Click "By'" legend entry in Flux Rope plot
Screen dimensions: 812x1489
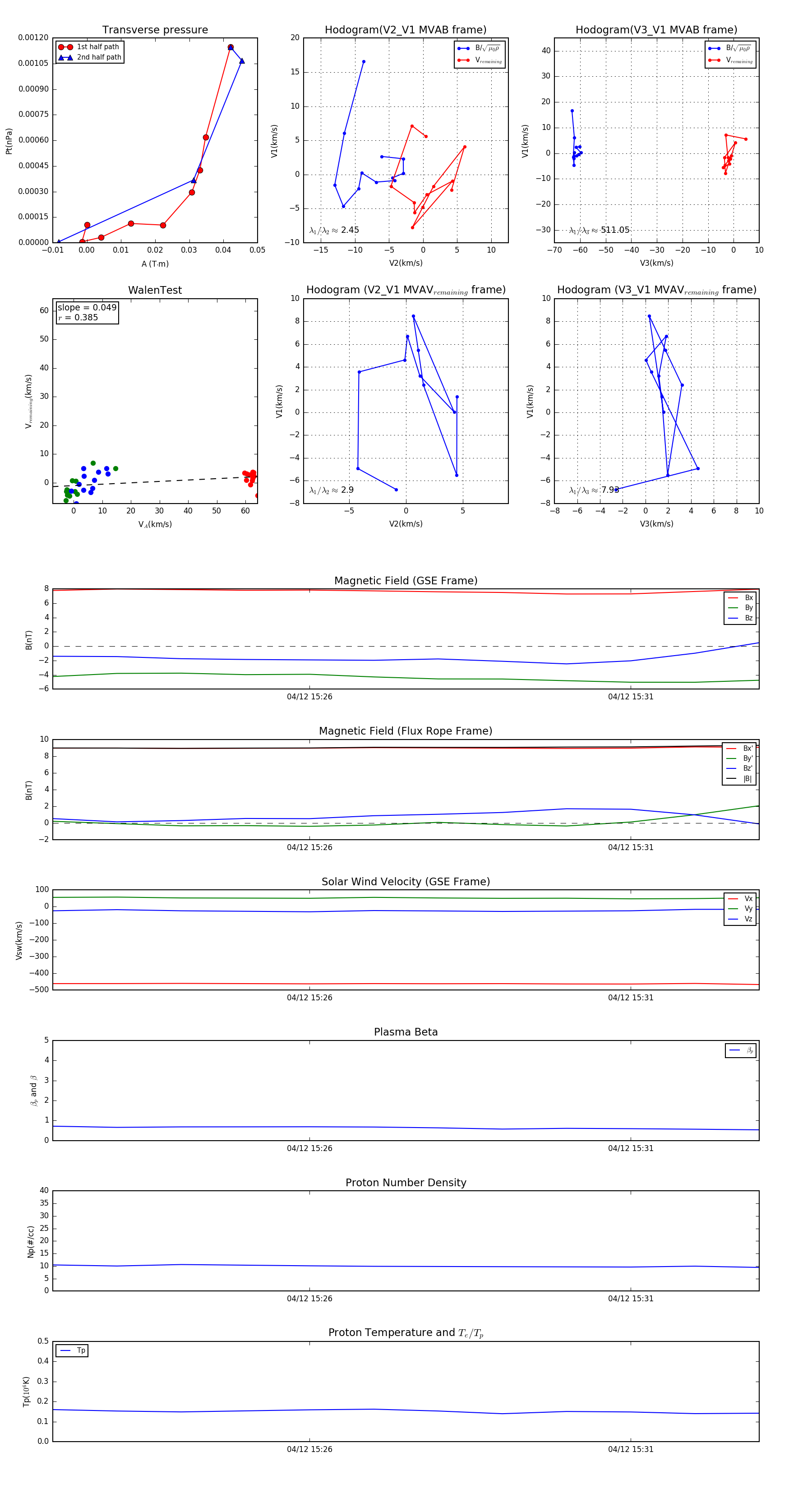click(x=740, y=758)
